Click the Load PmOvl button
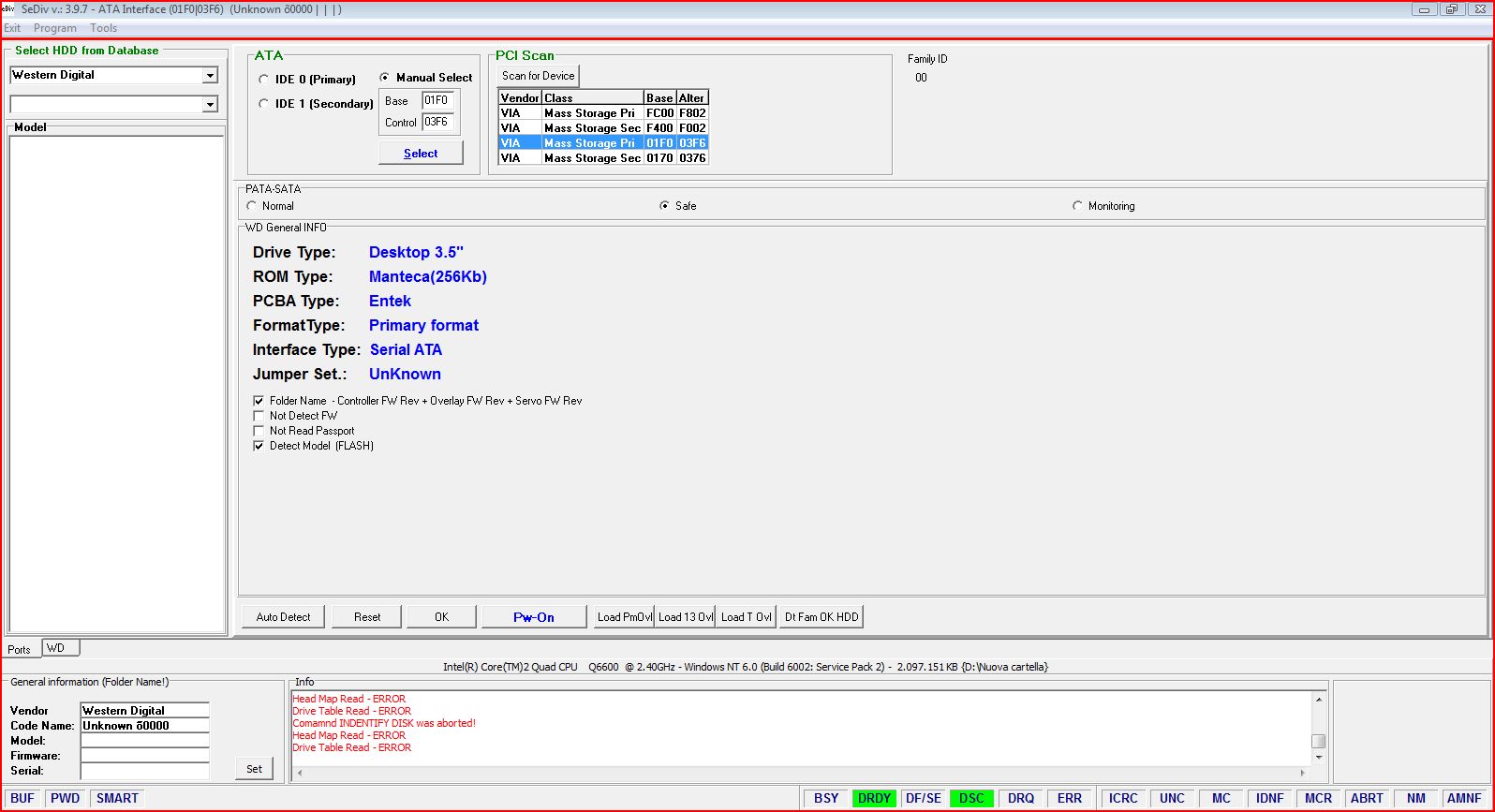 pos(624,617)
